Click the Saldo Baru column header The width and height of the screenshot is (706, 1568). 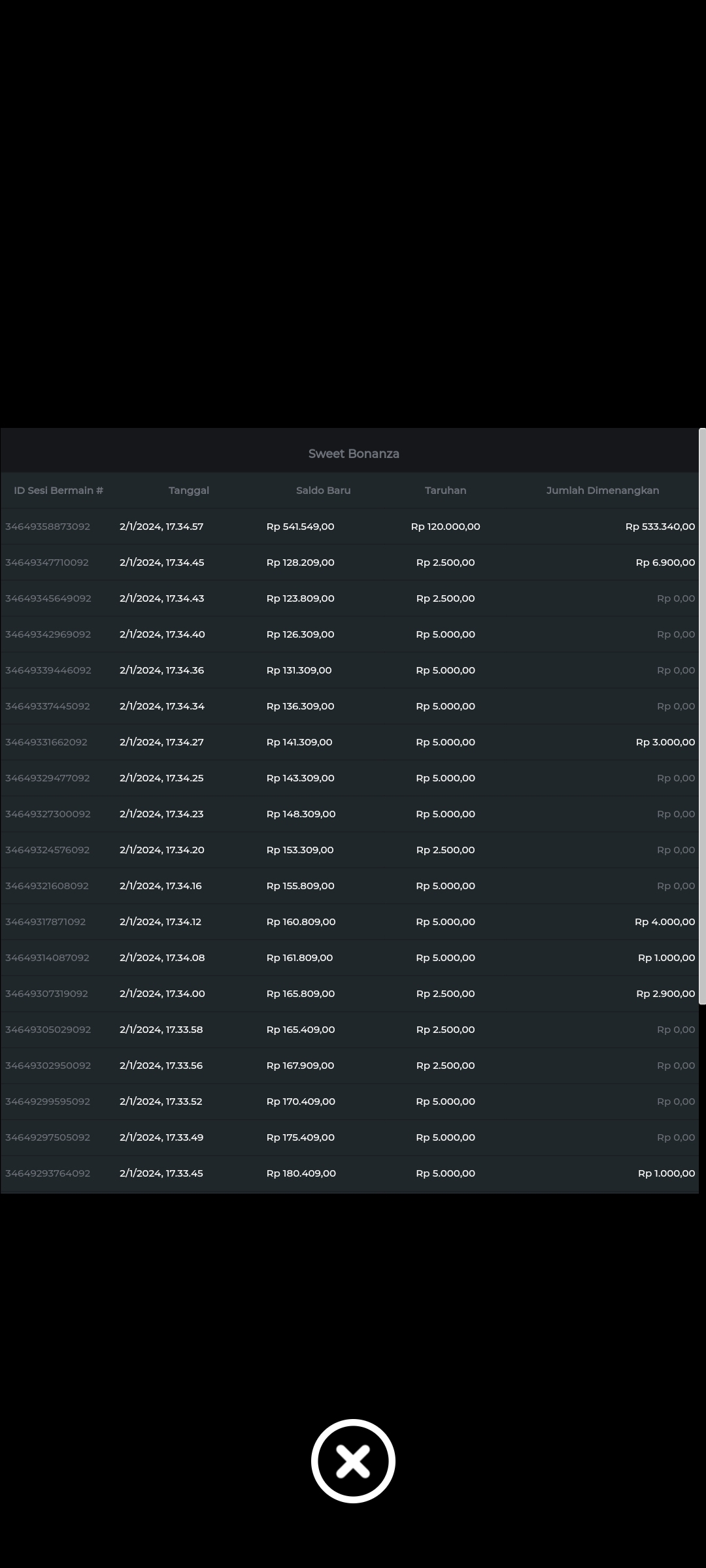[x=323, y=491]
